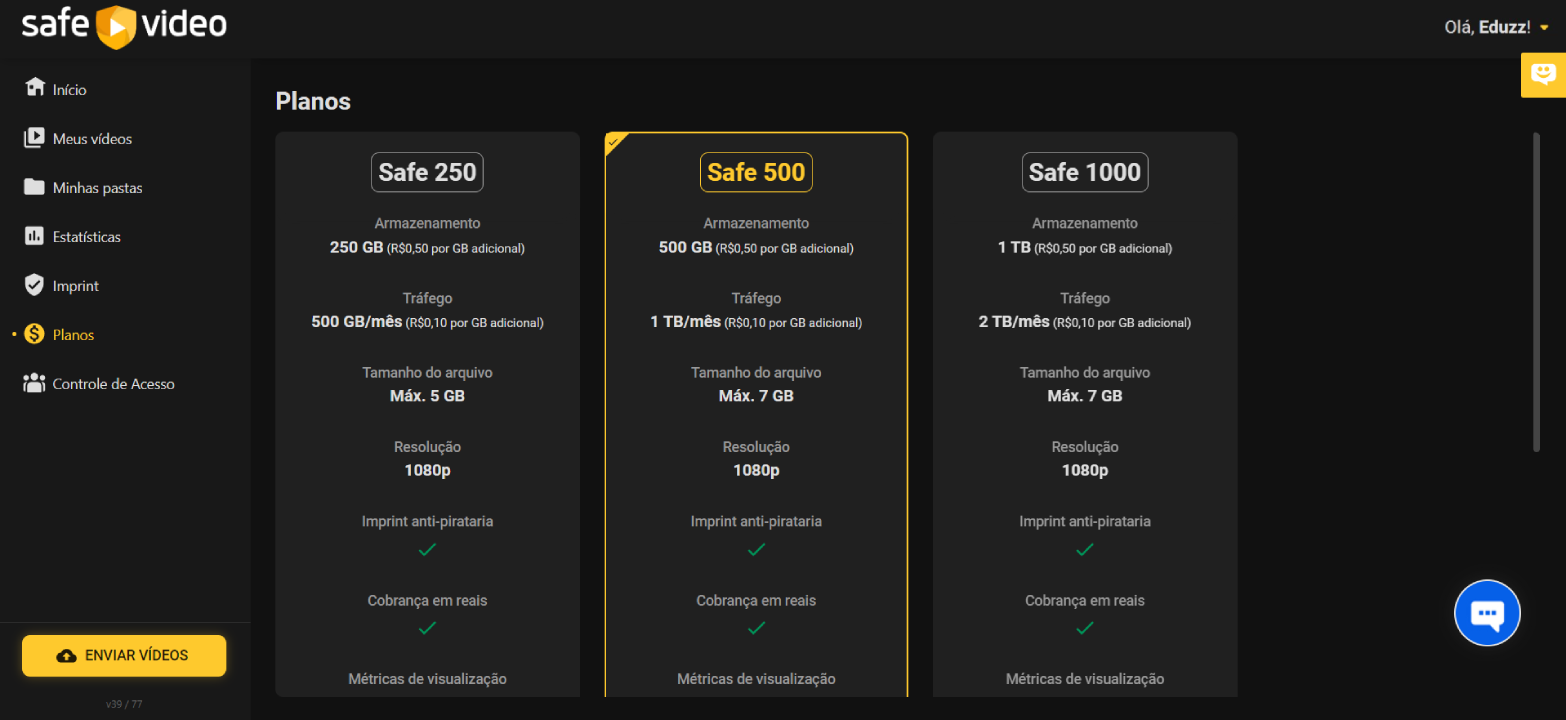Click the selected-plan checkmark corner badge

tap(614, 142)
